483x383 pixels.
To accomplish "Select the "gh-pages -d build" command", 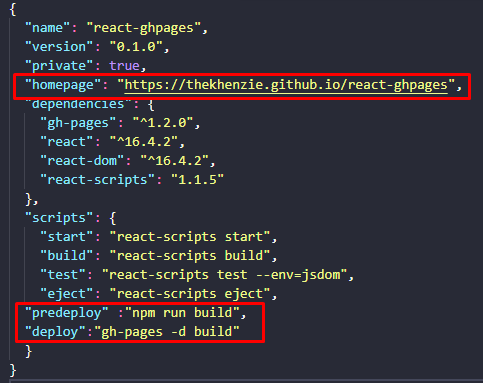I will point(167,332).
